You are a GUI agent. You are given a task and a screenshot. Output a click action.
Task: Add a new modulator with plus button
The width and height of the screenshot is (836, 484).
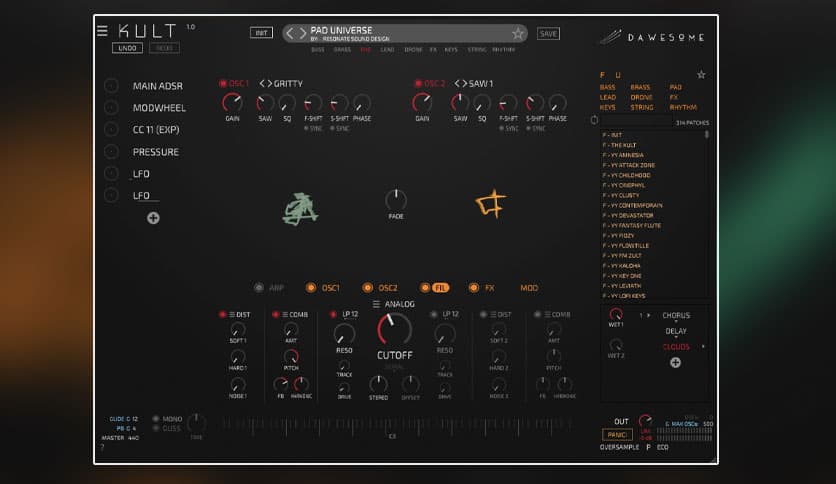(x=153, y=218)
